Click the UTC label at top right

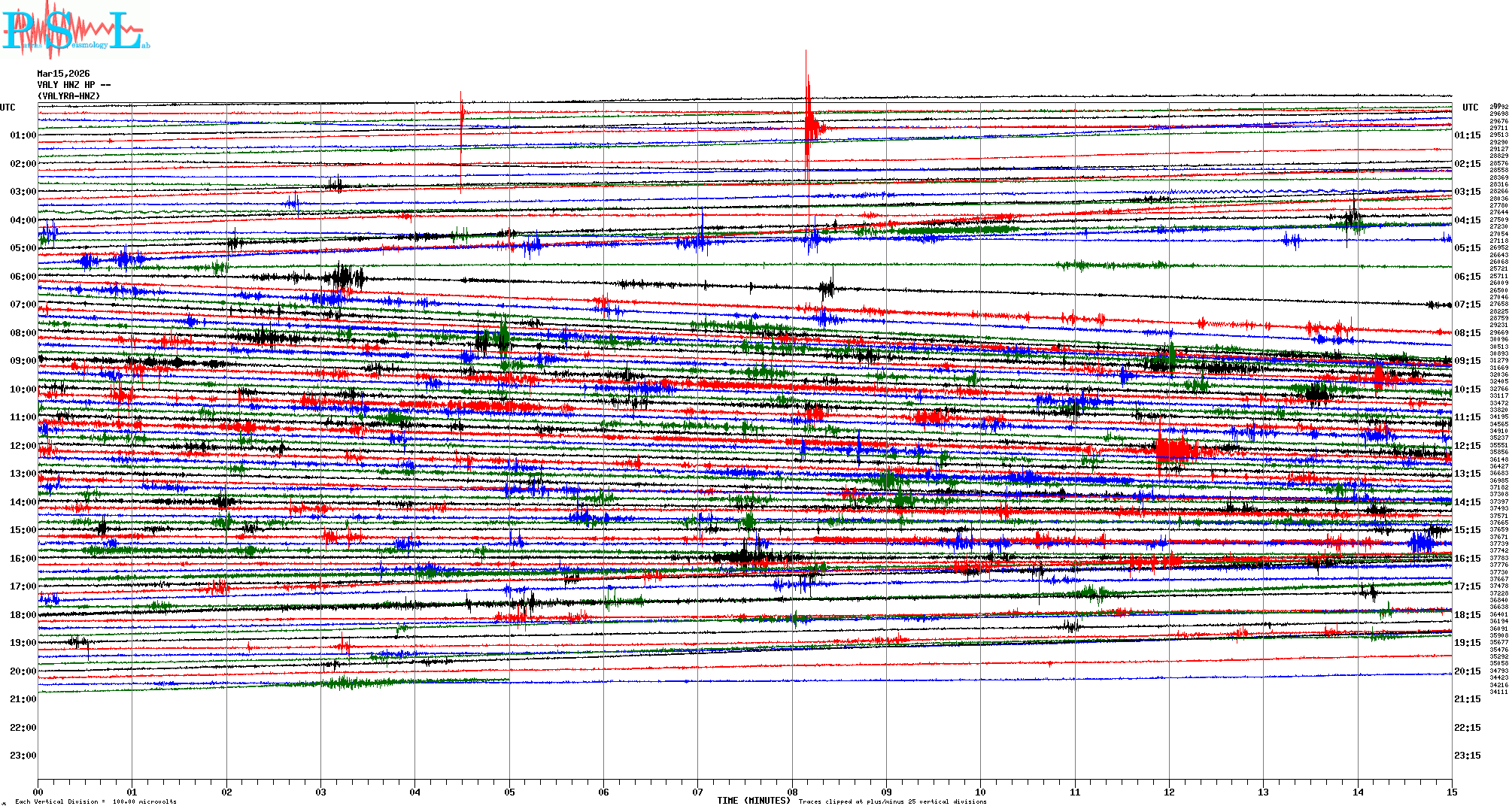coord(1470,108)
